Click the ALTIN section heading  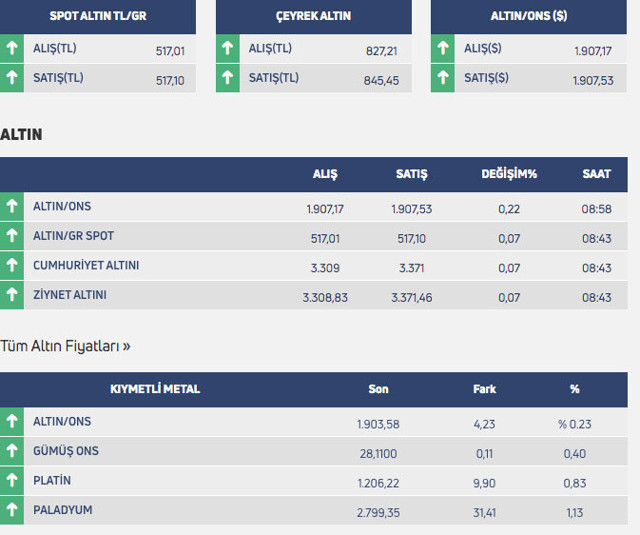21,134
